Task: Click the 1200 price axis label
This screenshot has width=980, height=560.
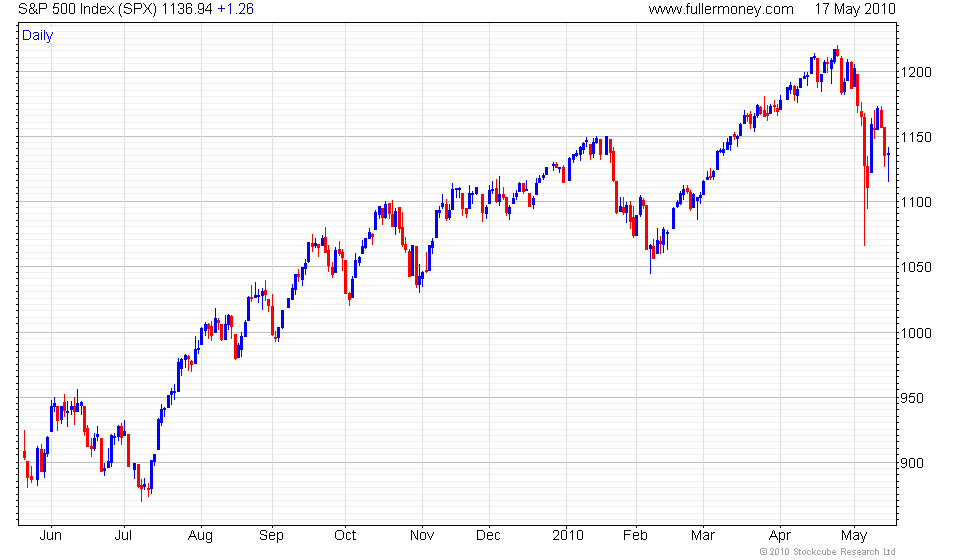Action: click(916, 72)
